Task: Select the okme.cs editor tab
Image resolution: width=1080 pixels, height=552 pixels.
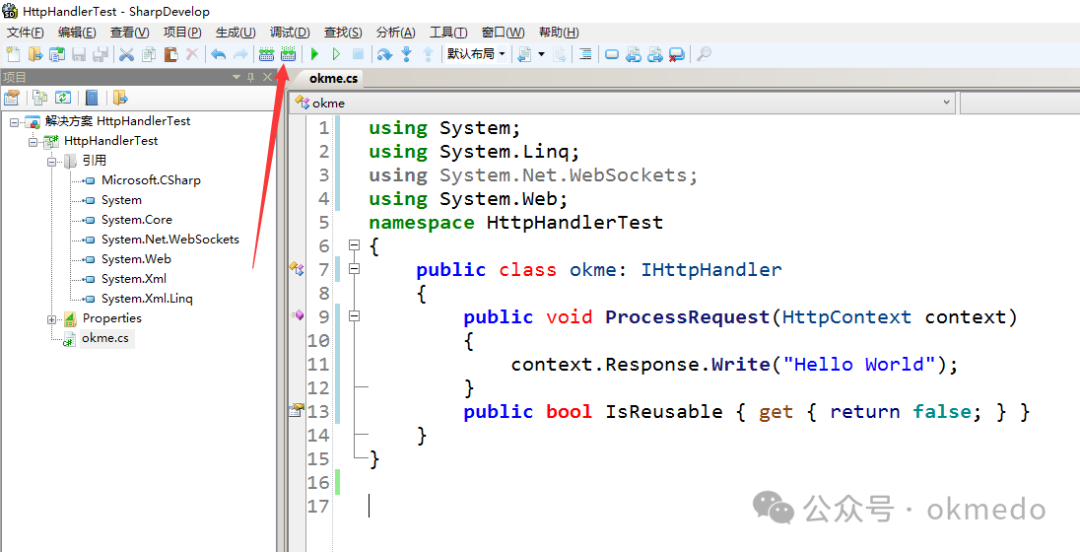Action: [333, 79]
